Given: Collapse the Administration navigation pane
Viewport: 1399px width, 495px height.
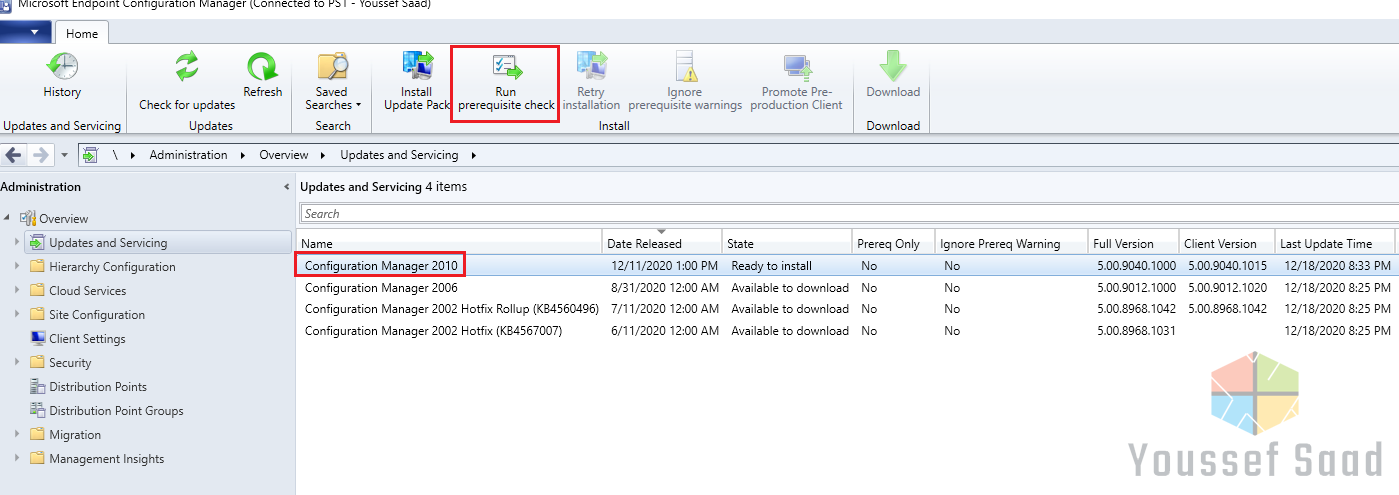Looking at the screenshot, I should coord(287,187).
